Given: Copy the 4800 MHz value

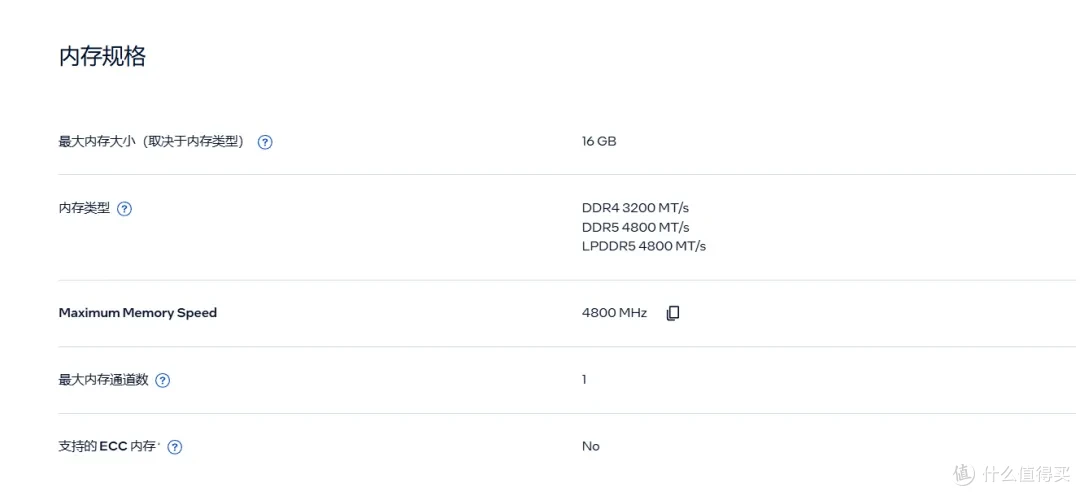Looking at the screenshot, I should tap(673, 313).
